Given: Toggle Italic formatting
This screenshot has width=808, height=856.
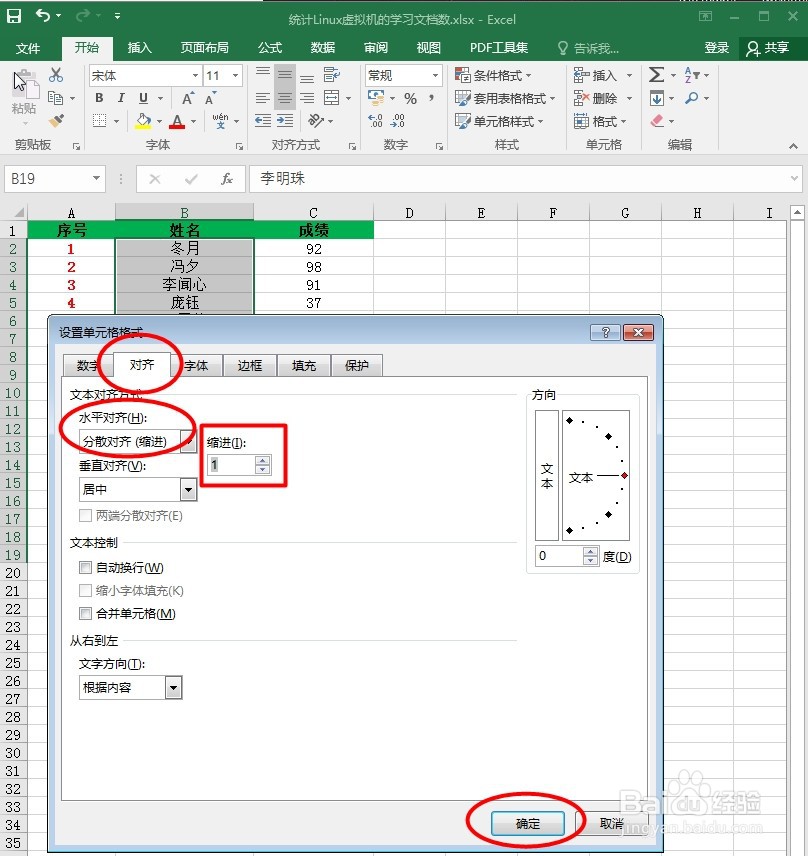Looking at the screenshot, I should coord(121,98).
